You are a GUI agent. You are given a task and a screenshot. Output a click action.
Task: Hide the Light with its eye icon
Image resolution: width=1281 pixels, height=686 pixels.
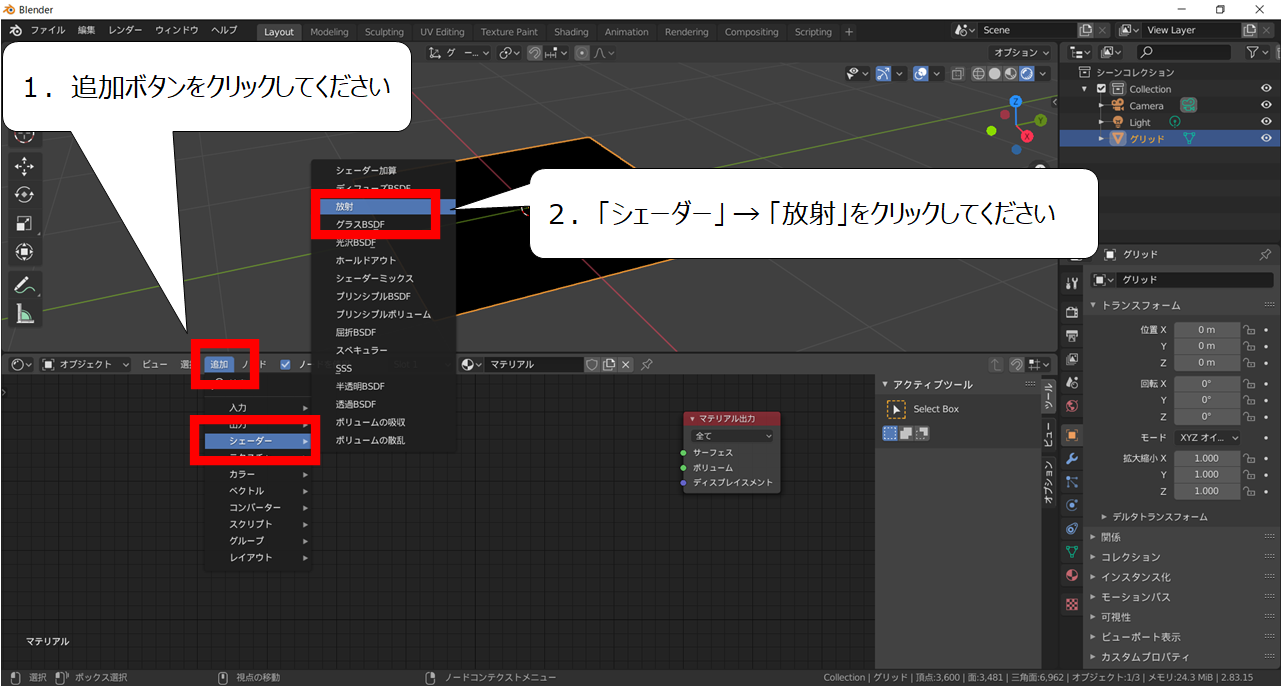1266,122
